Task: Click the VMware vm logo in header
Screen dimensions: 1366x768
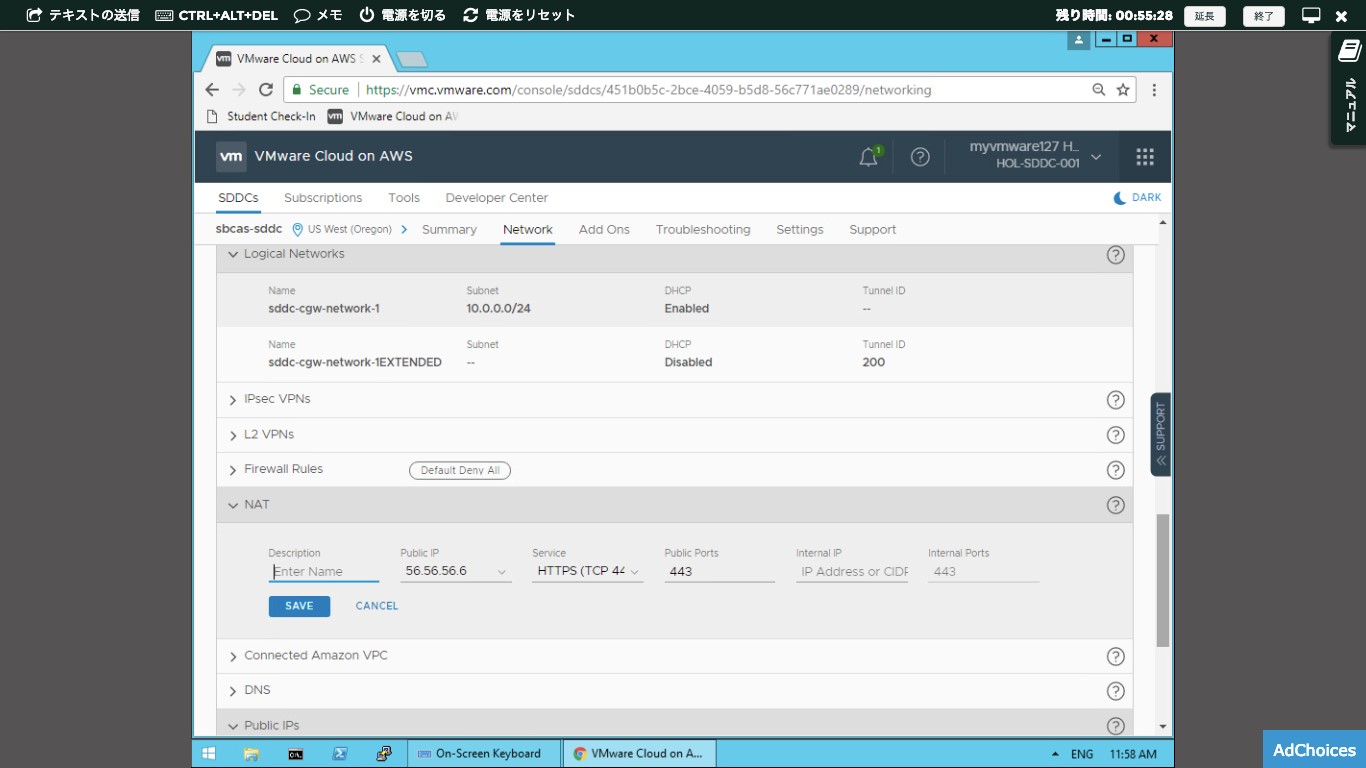Action: (231, 156)
